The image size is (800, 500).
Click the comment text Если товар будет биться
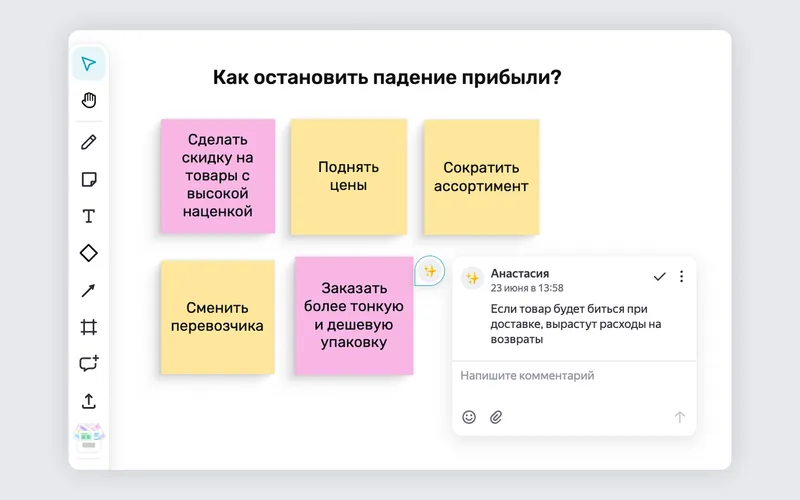(576, 324)
